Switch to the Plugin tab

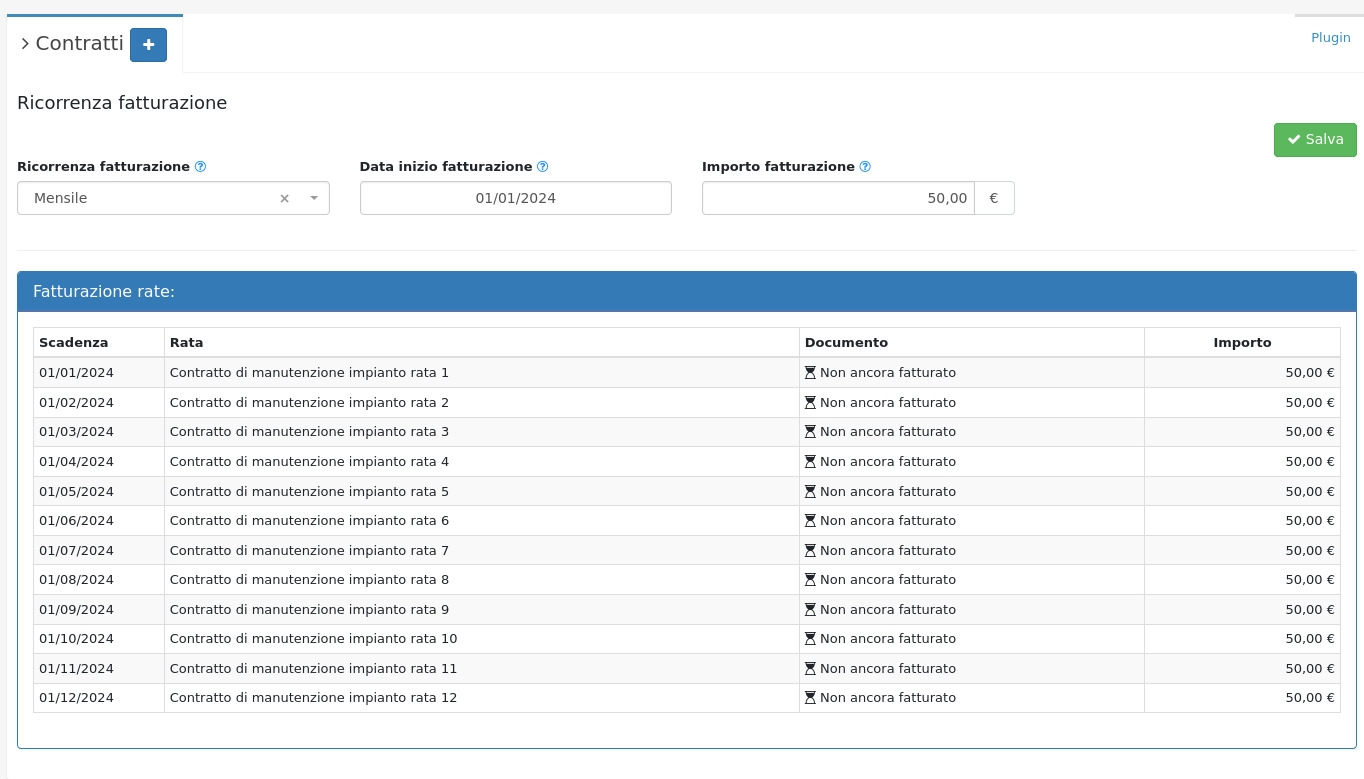(1330, 38)
